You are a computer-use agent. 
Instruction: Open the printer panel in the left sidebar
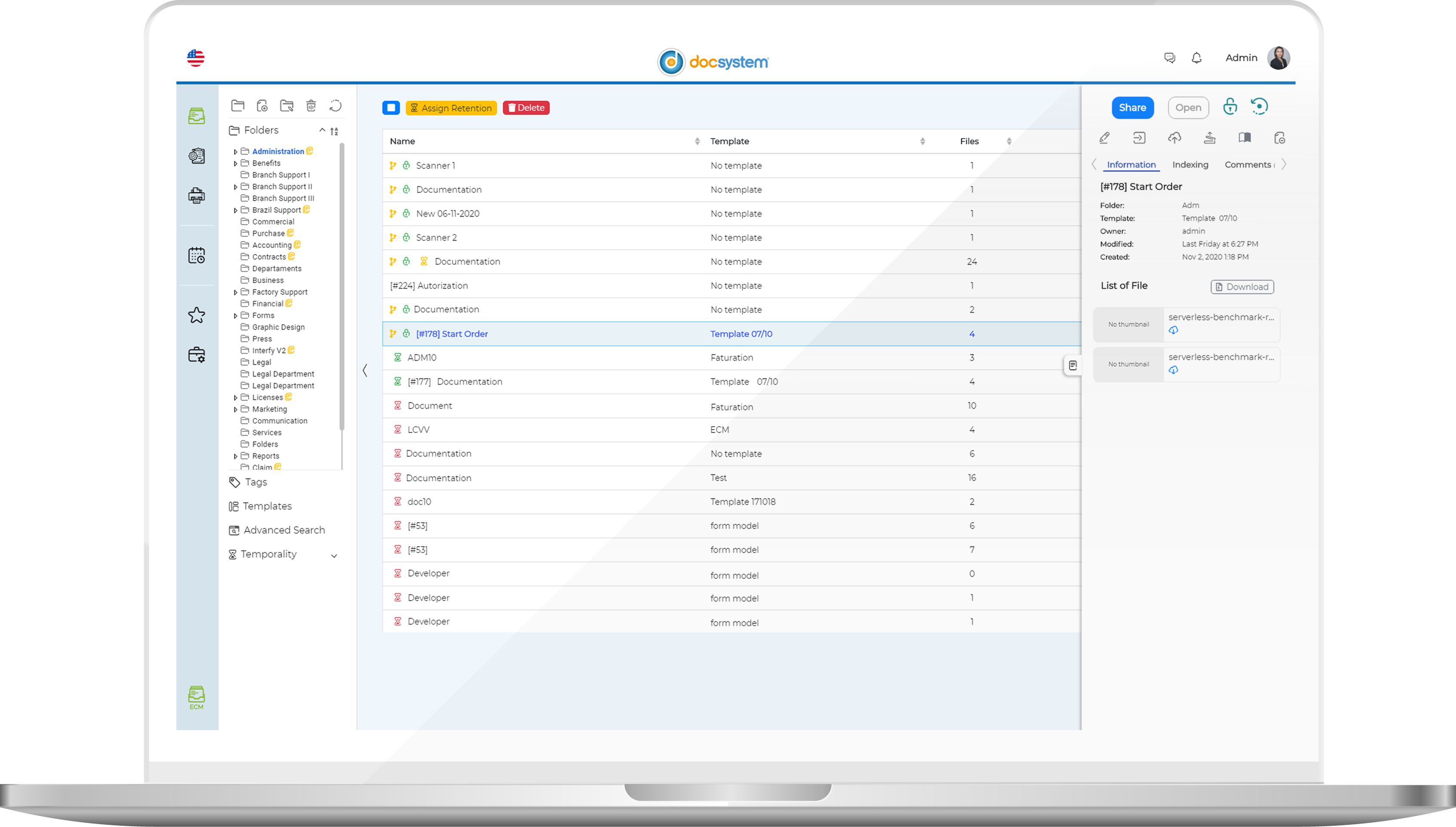pyautogui.click(x=196, y=196)
